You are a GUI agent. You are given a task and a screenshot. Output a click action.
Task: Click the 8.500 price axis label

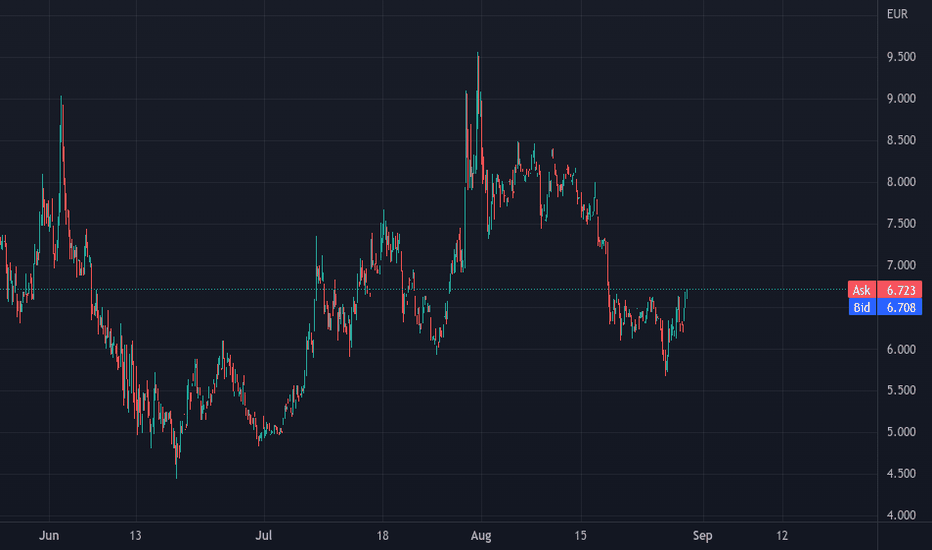(901, 140)
